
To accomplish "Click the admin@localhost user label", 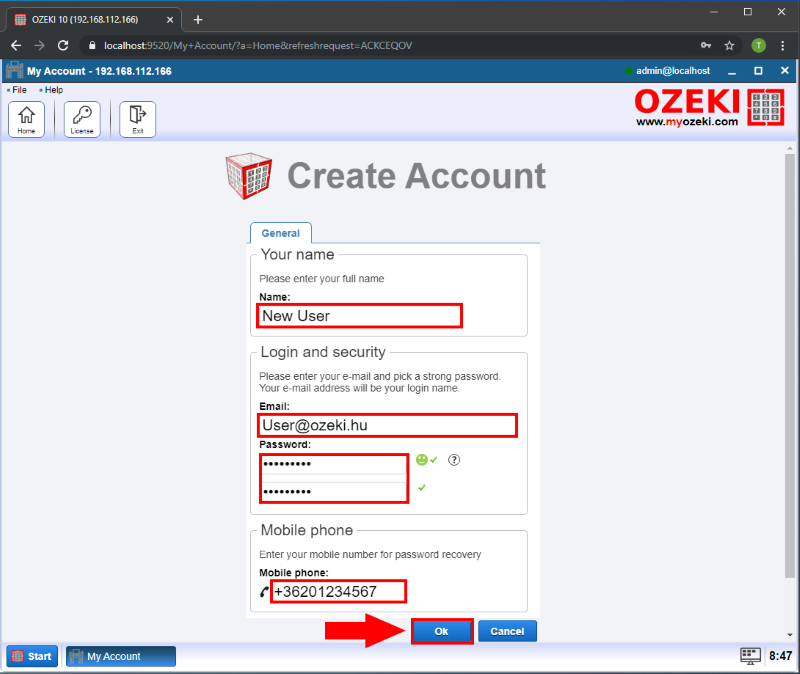I will pyautogui.click(x=672, y=71).
